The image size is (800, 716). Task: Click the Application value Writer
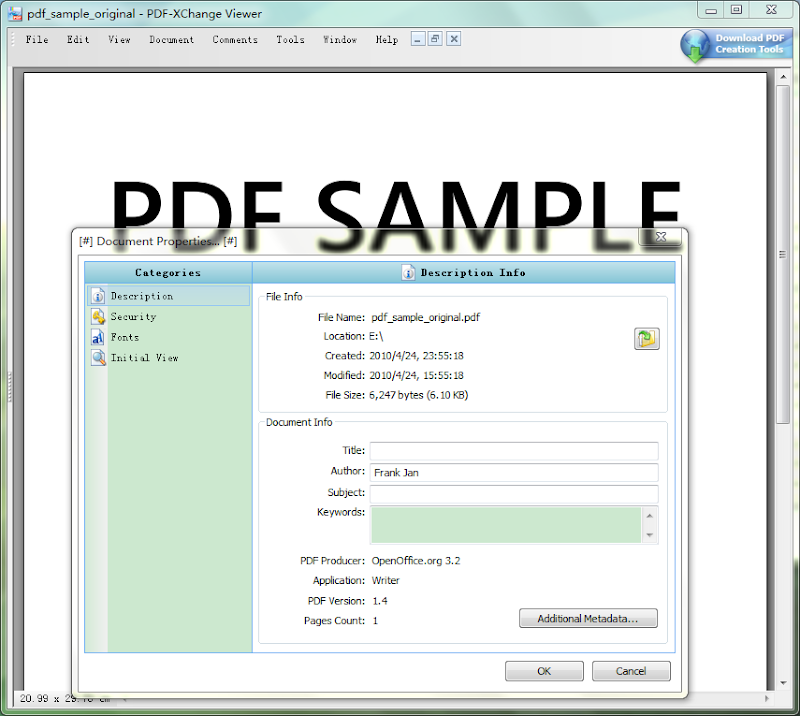point(386,581)
